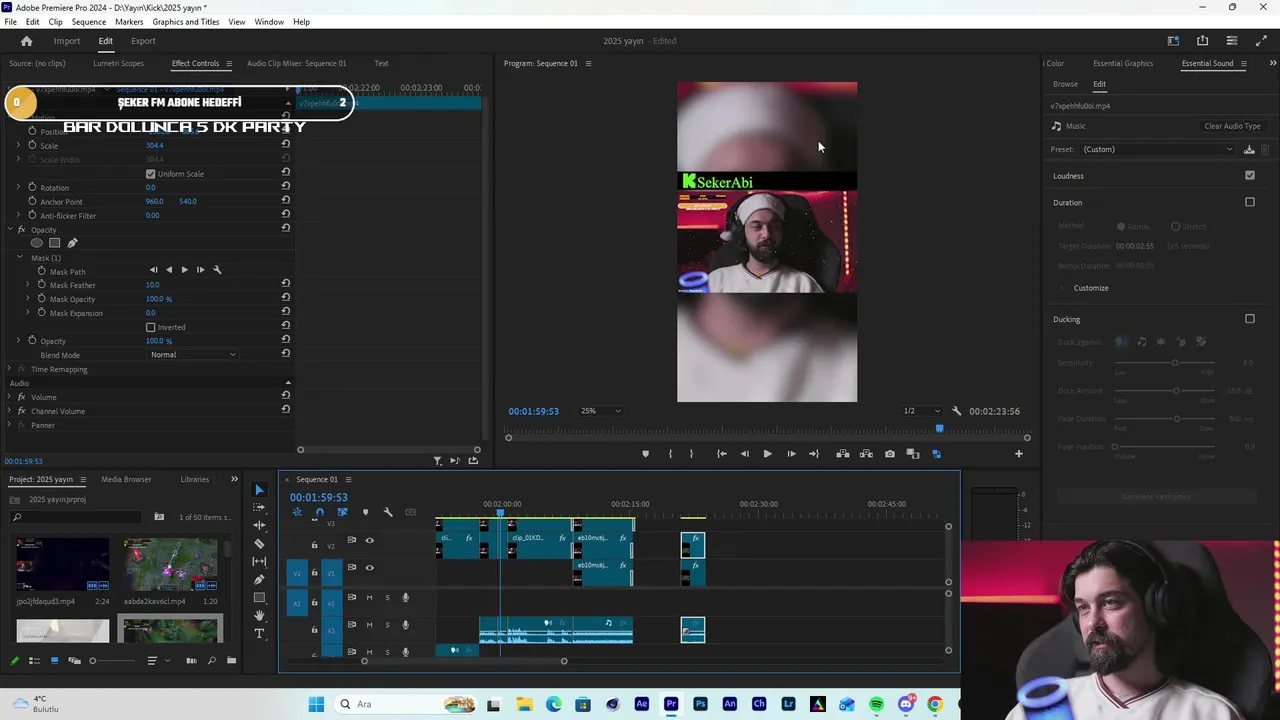Play the sequence in Program Monitor

point(767,454)
